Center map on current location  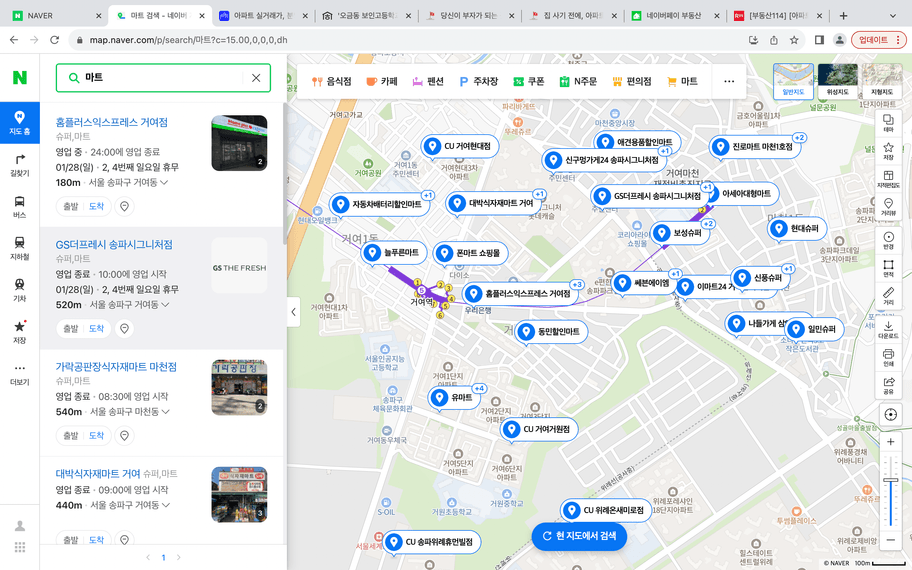(x=890, y=414)
